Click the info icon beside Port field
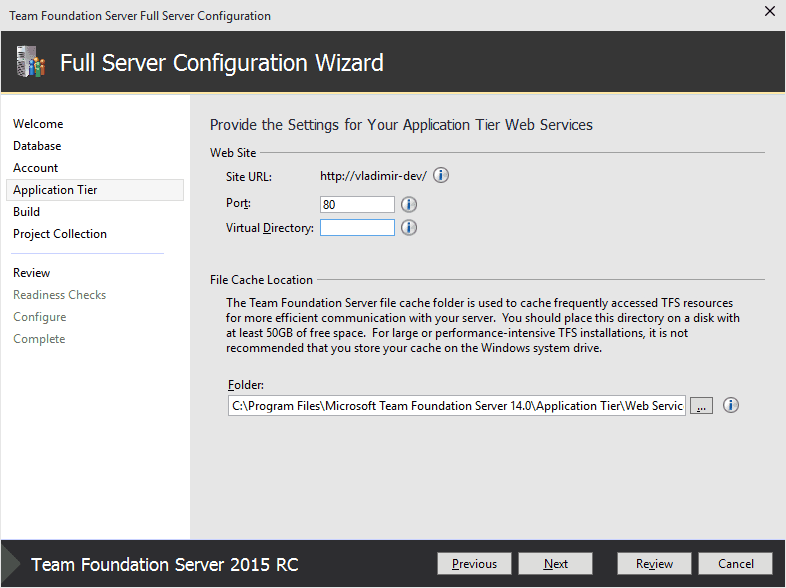This screenshot has height=588, width=786. tap(409, 204)
